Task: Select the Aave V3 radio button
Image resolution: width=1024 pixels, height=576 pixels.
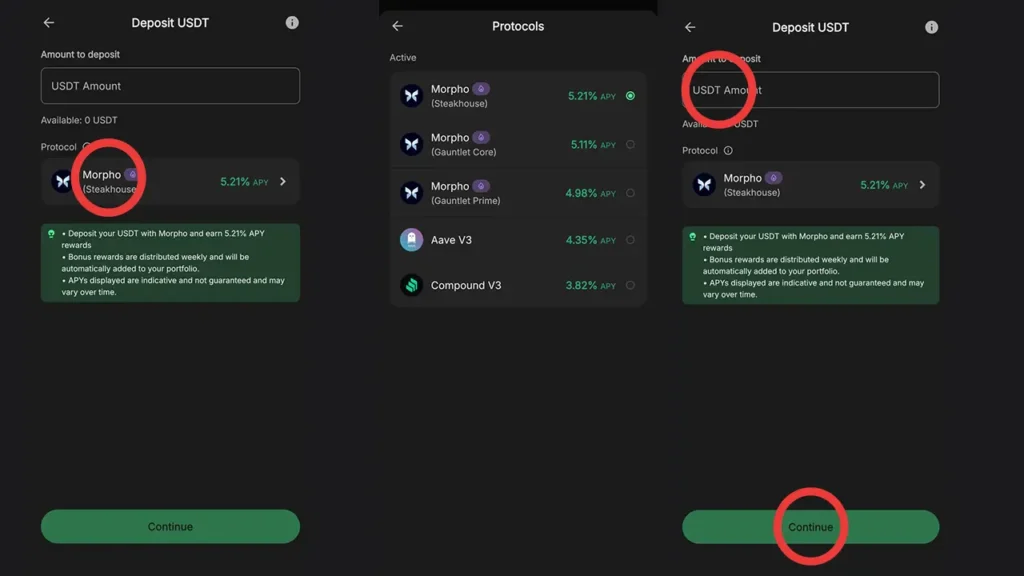Action: tap(630, 240)
